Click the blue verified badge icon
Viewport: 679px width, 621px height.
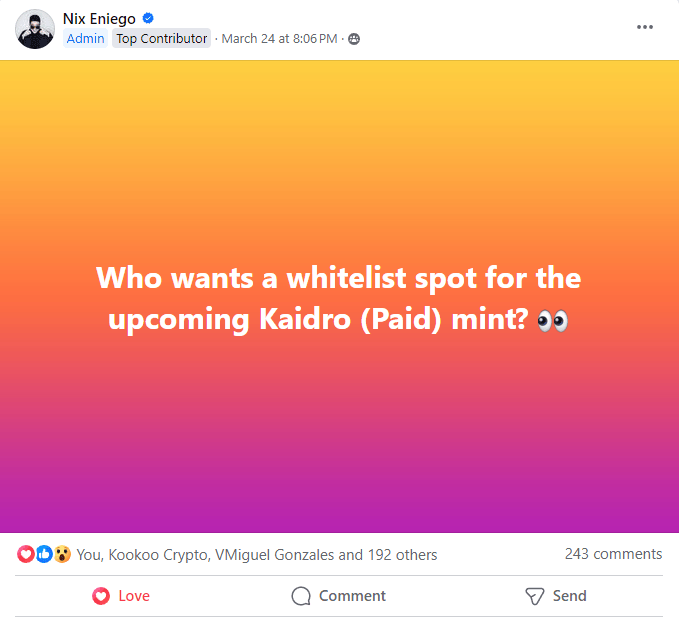coord(148,18)
